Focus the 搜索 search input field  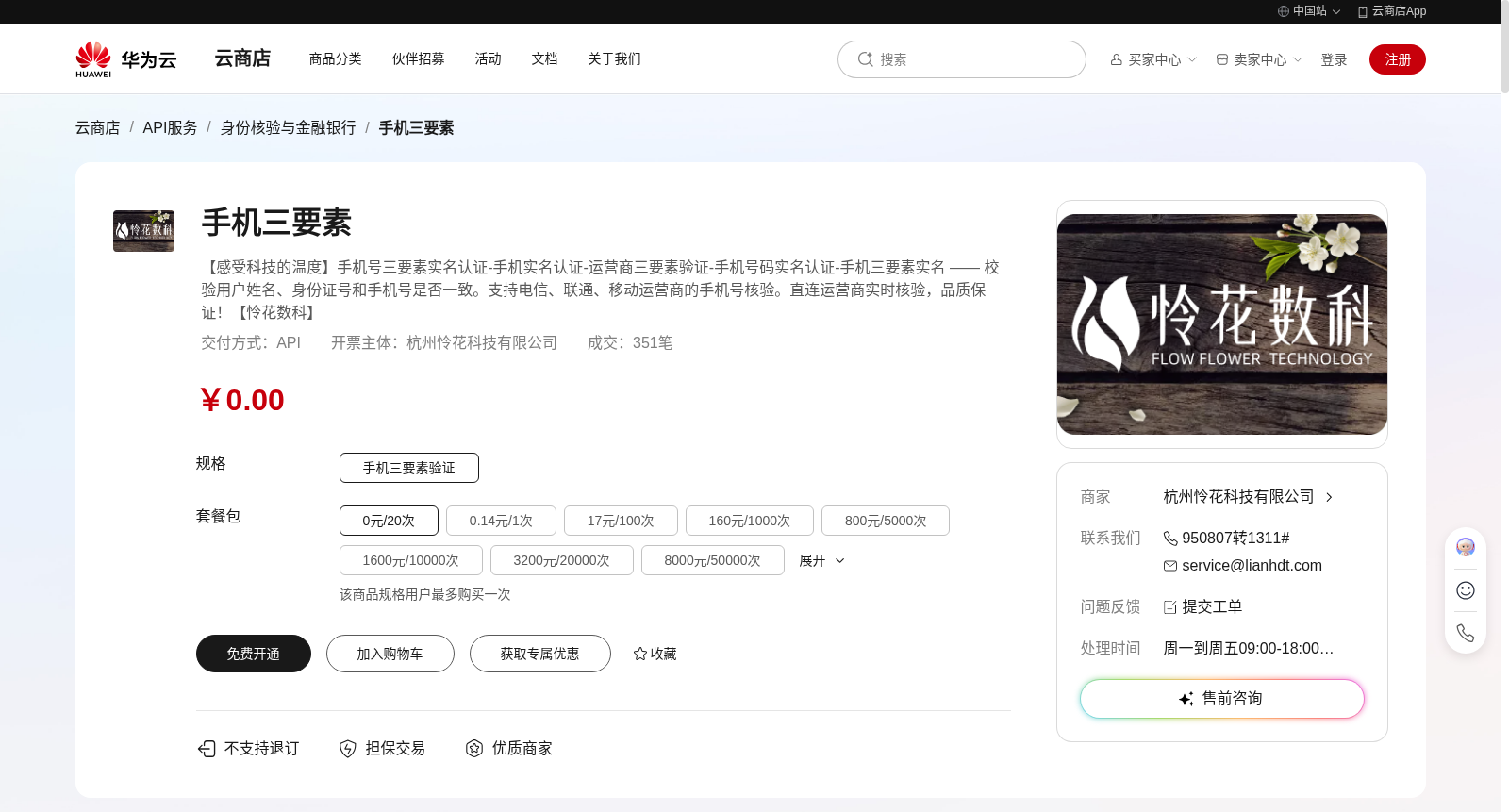point(962,59)
